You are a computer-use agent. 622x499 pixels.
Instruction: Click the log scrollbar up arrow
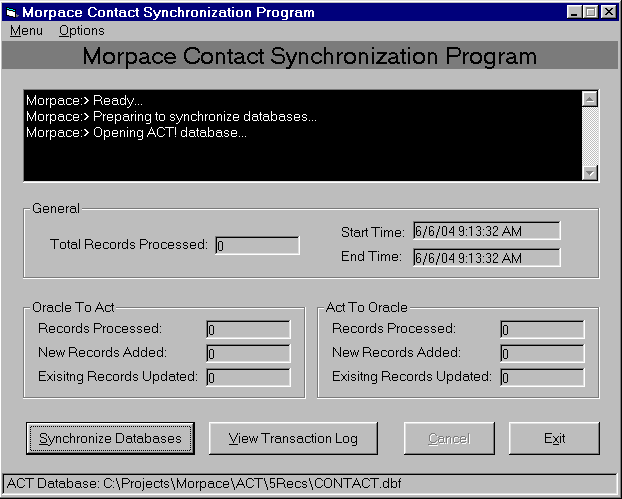pyautogui.click(x=590, y=99)
